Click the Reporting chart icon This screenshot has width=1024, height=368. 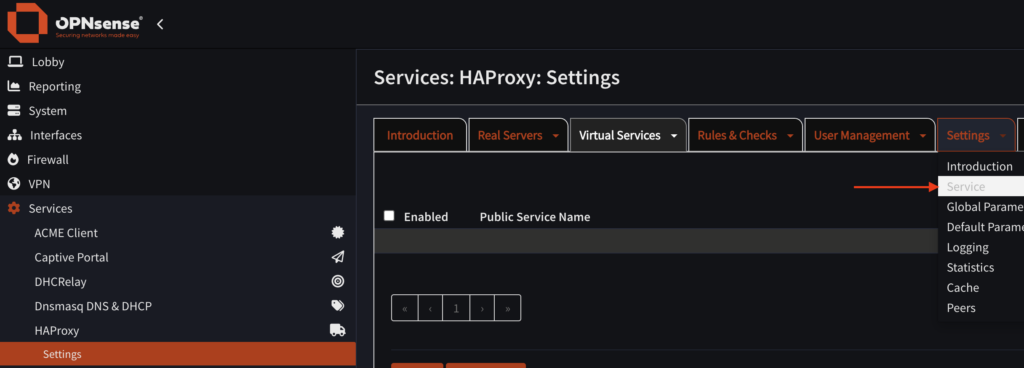pyautogui.click(x=14, y=86)
